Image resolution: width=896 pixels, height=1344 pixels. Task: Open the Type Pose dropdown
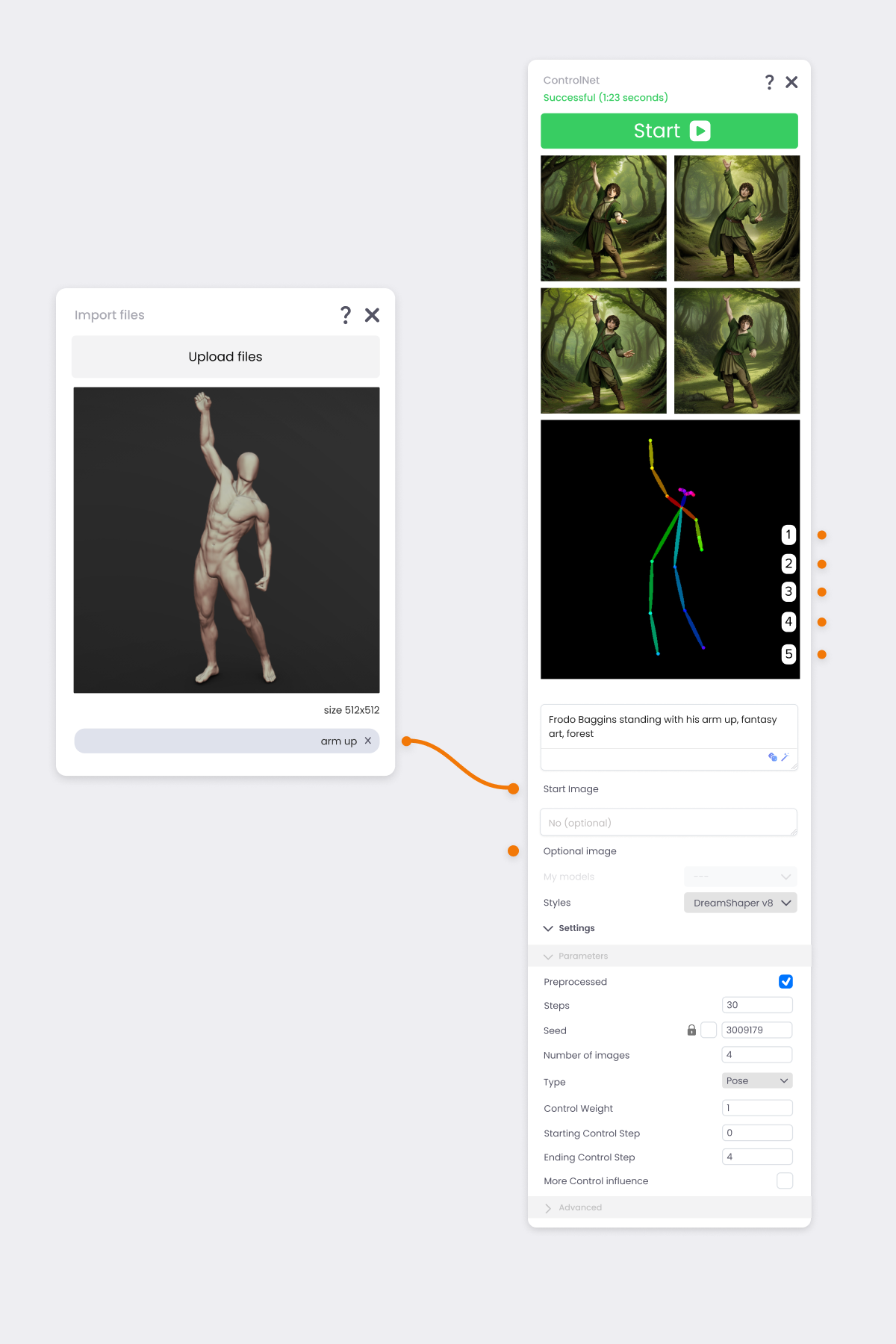757,1080
